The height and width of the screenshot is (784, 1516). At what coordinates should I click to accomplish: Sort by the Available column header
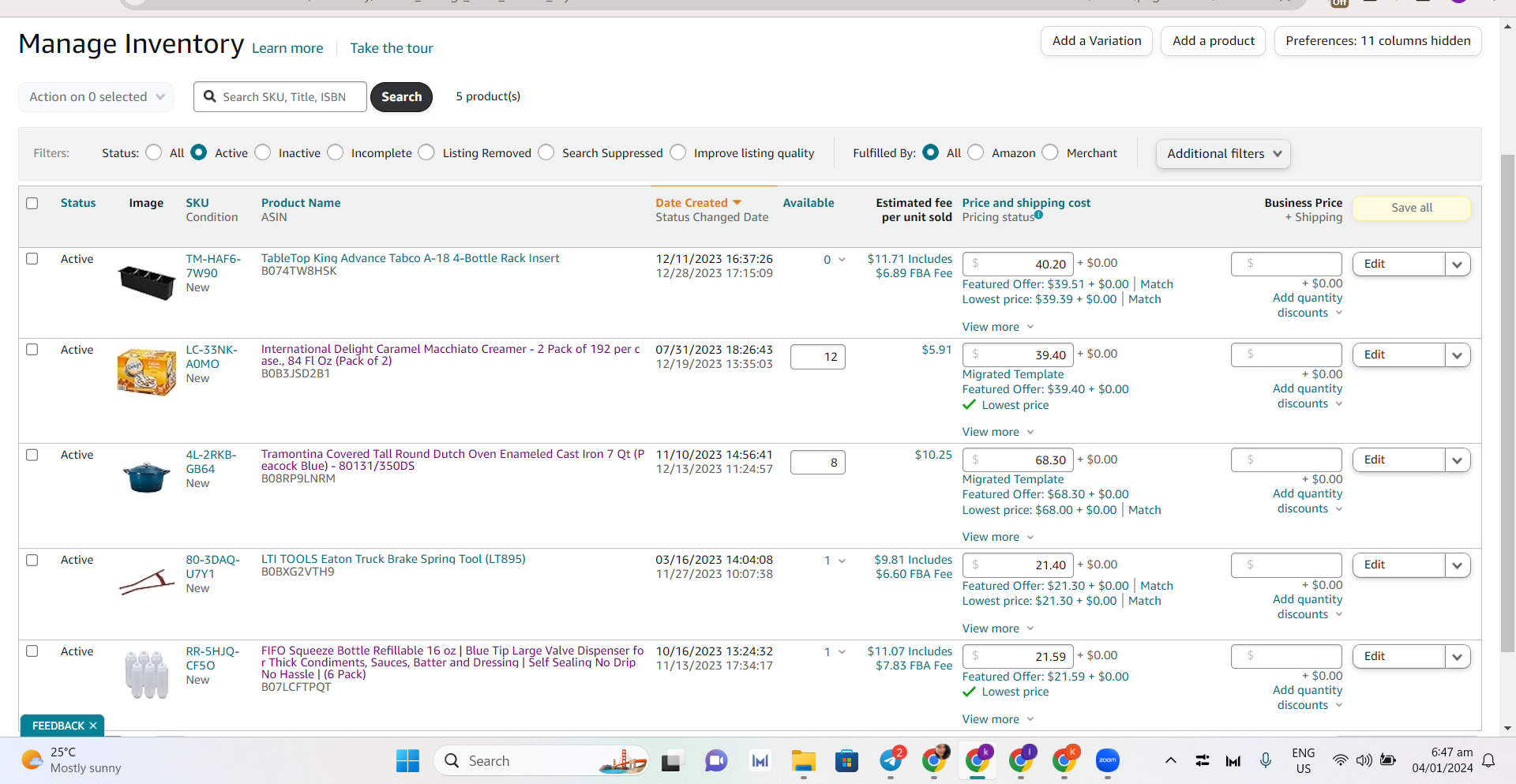tap(809, 203)
